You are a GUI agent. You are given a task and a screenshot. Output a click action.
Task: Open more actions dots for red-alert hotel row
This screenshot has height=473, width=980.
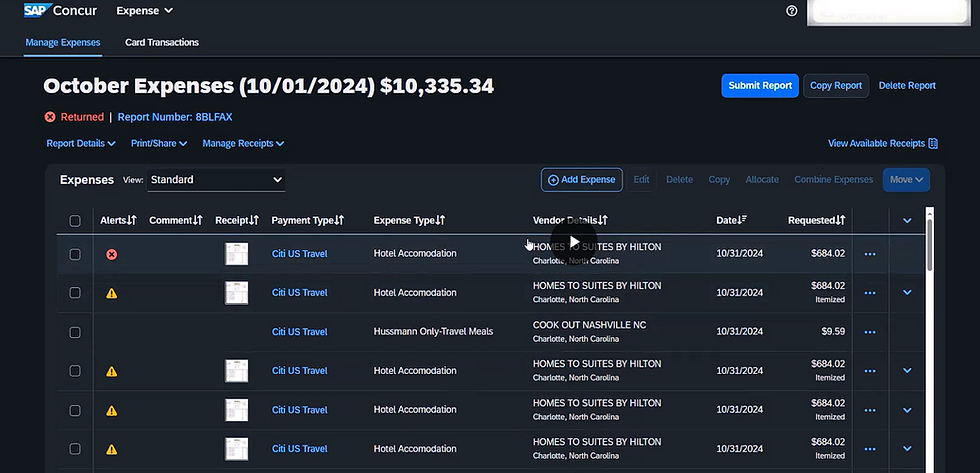pos(869,254)
